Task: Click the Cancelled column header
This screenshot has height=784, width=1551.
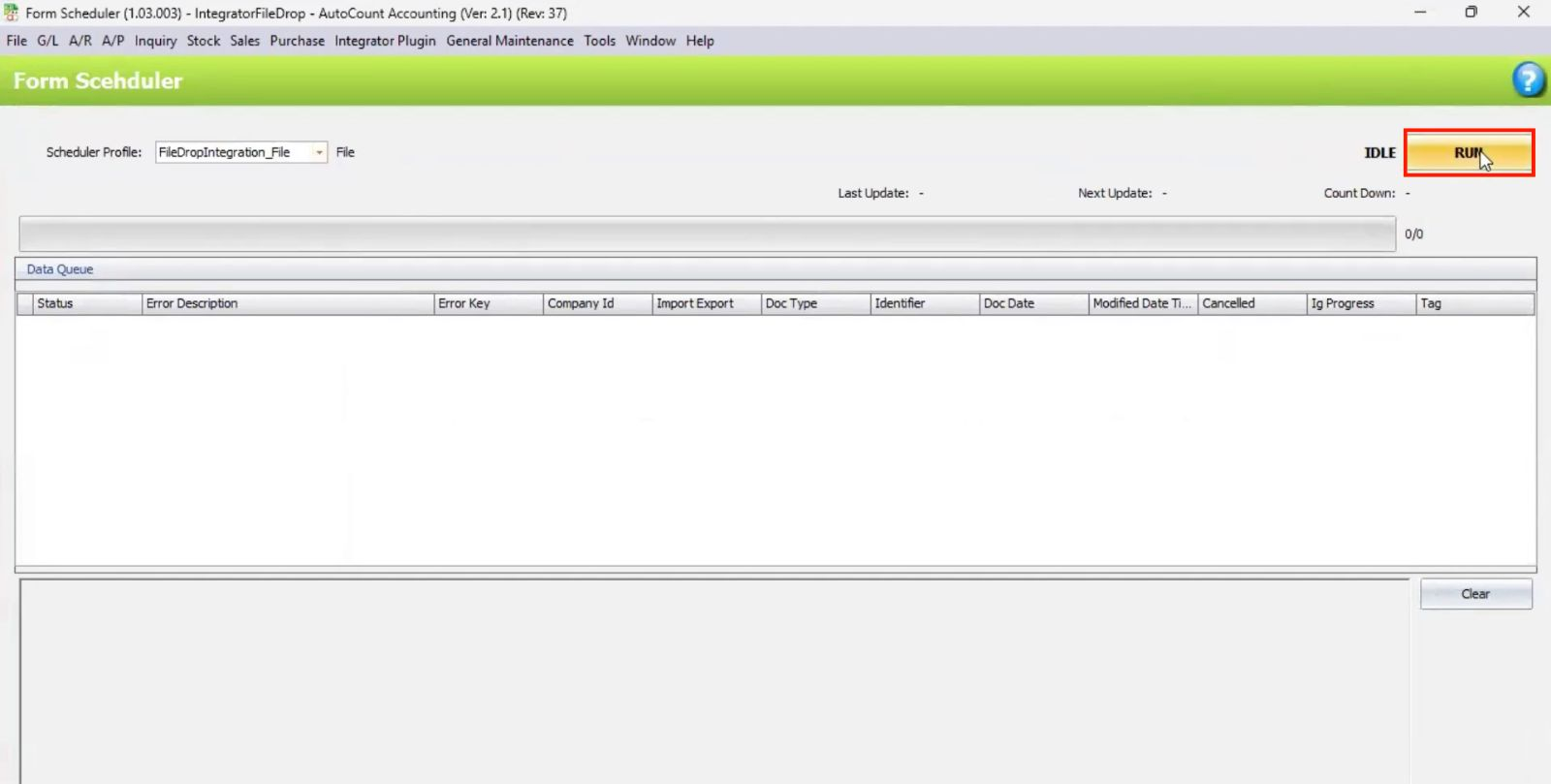Action: coord(1251,303)
